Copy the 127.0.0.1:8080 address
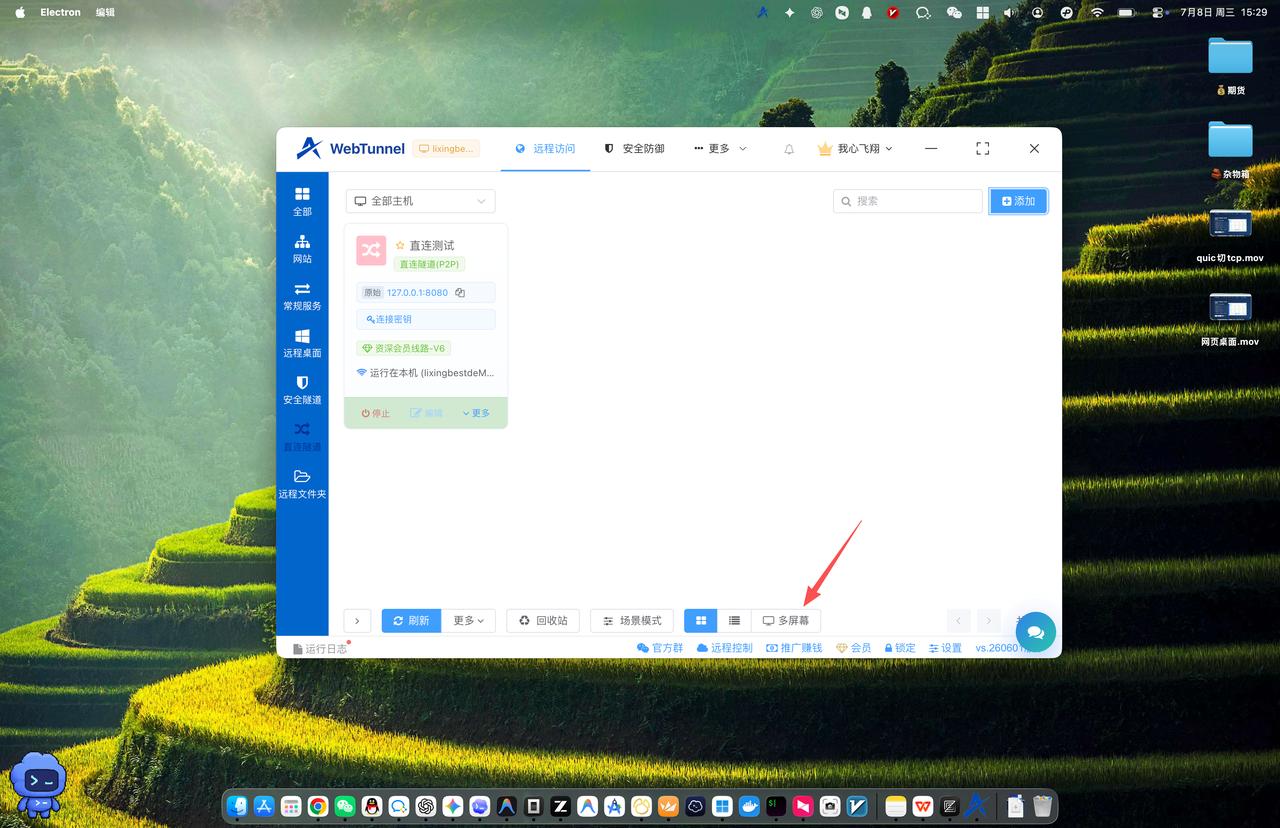1280x828 pixels. [x=460, y=293]
